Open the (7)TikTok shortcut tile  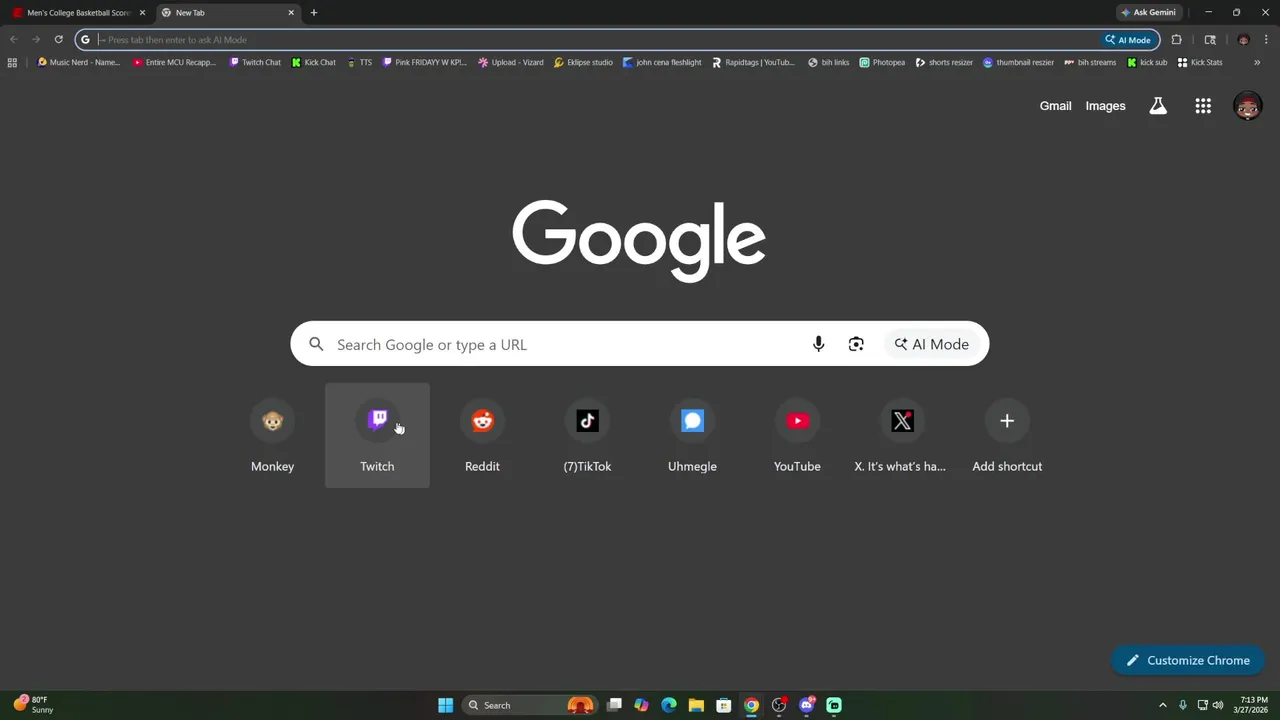587,435
